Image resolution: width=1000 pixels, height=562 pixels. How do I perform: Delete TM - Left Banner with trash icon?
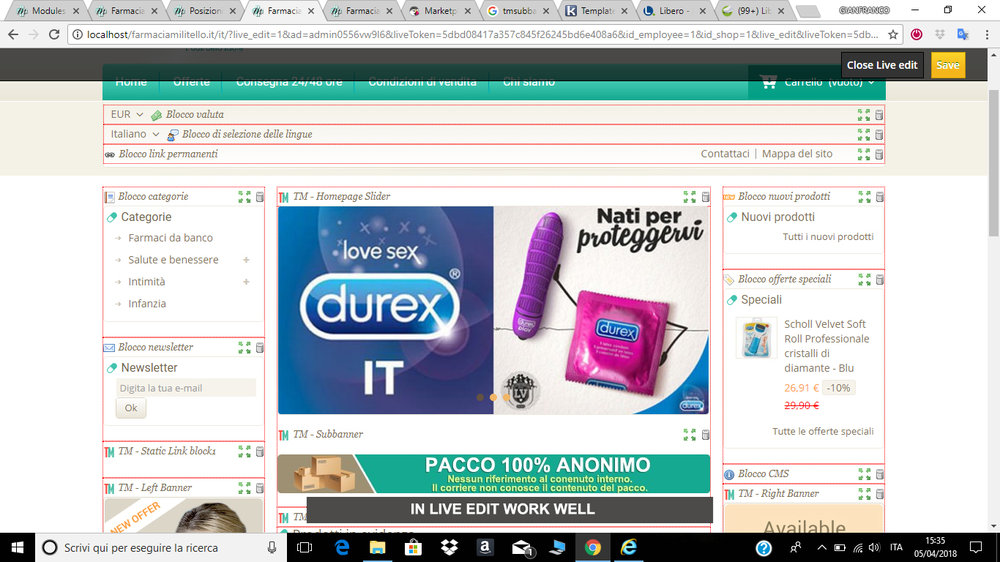(260, 488)
